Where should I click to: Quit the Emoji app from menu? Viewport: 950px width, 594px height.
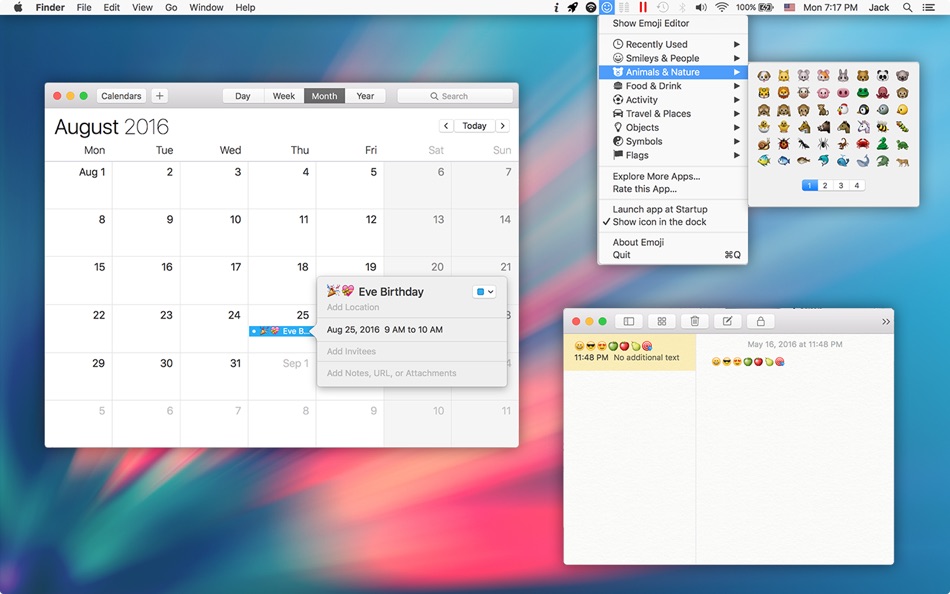coord(673,255)
